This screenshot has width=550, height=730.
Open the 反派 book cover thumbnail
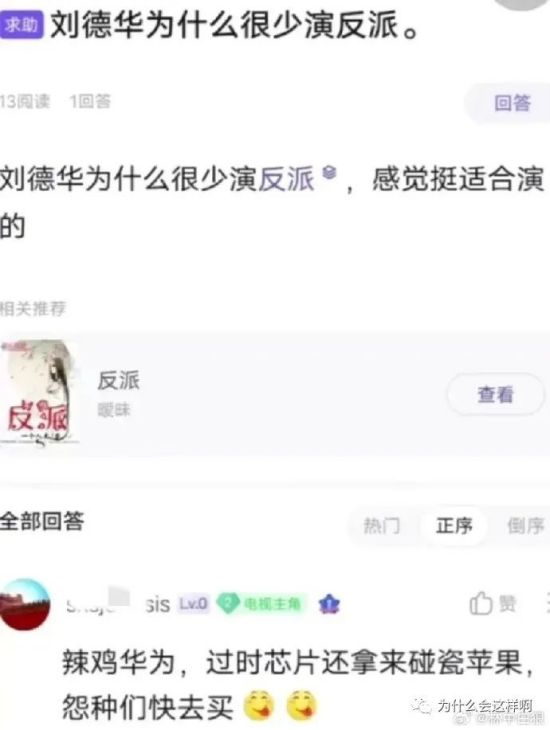[x=39, y=393]
